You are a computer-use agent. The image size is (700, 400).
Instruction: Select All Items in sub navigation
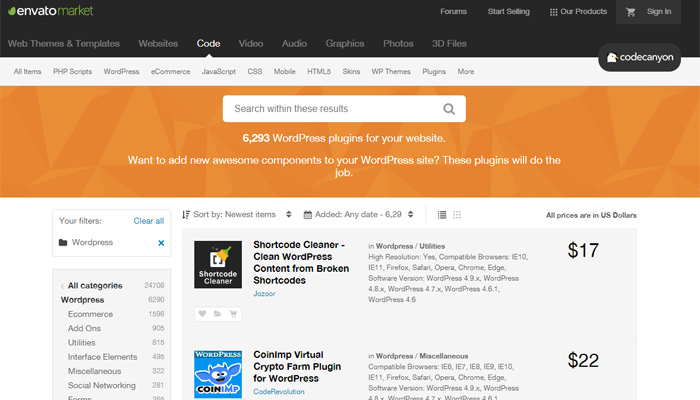pos(27,71)
